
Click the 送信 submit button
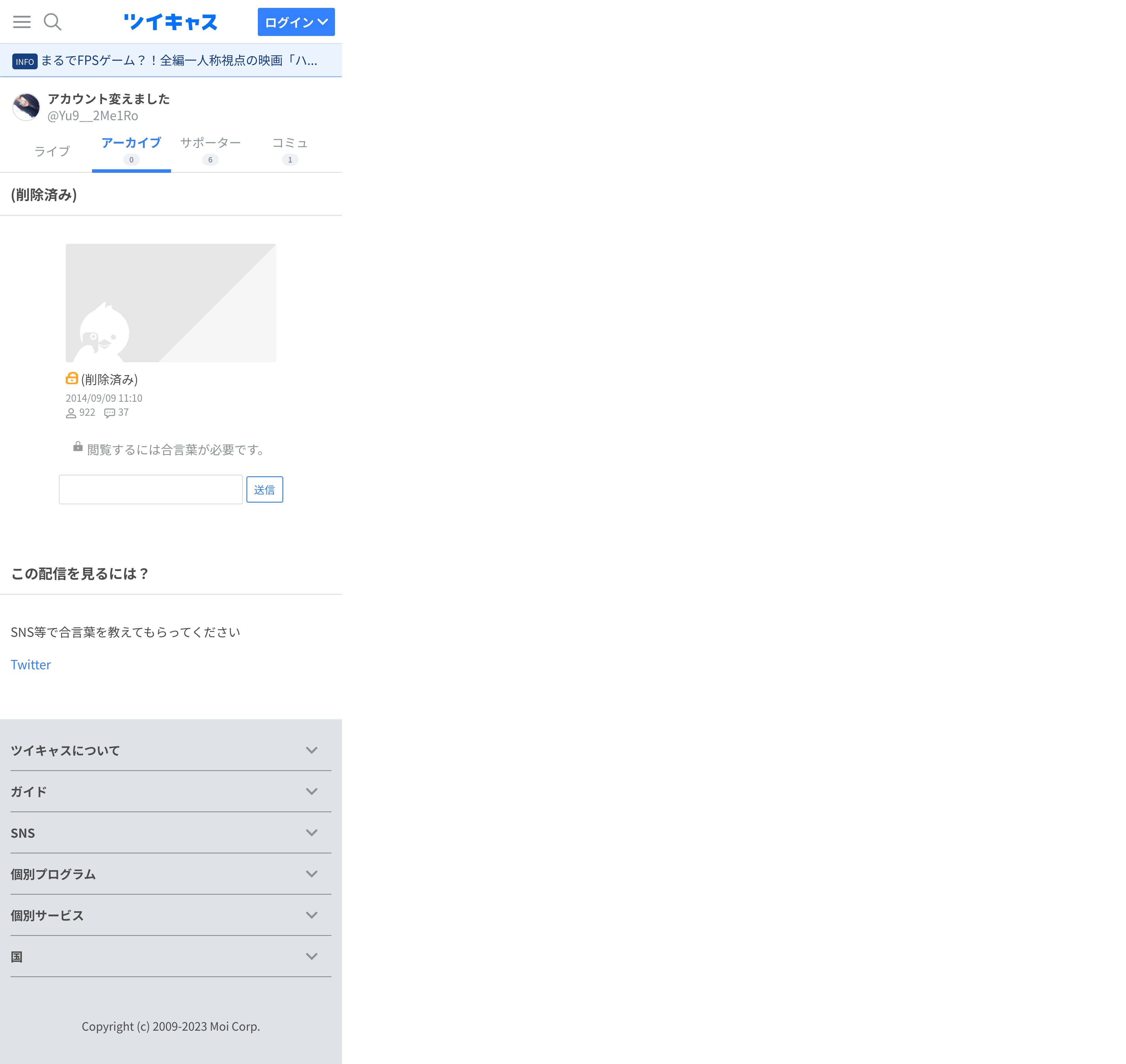pyautogui.click(x=265, y=489)
